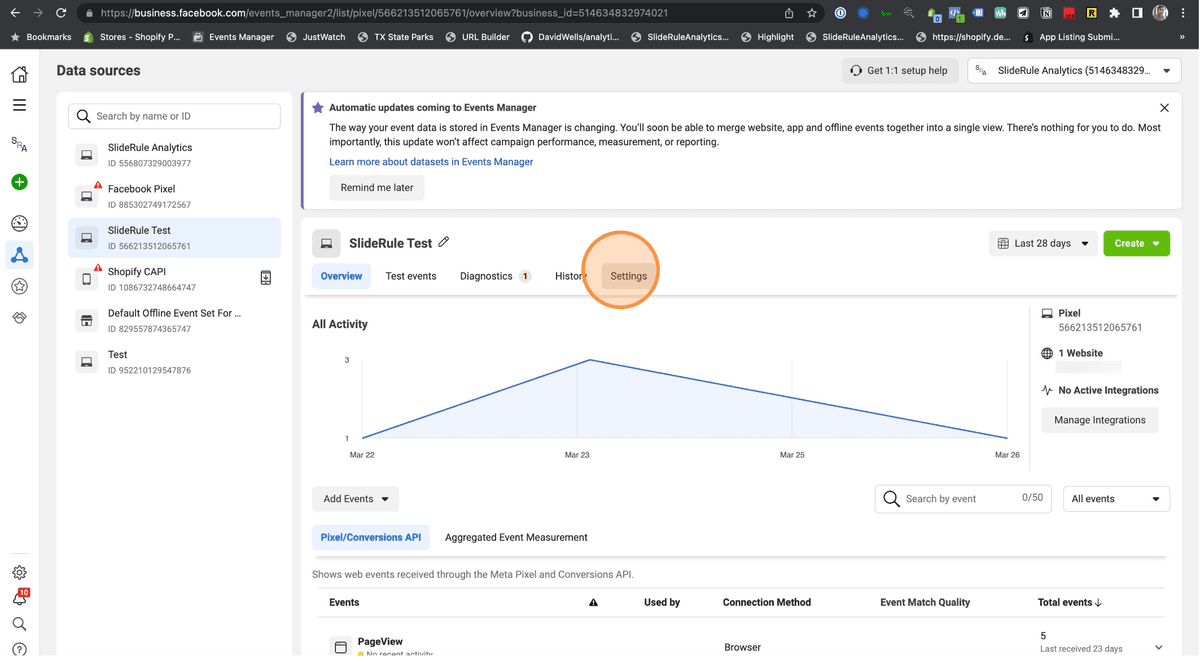
Task: Bookmark this page with the star icon
Action: [812, 13]
